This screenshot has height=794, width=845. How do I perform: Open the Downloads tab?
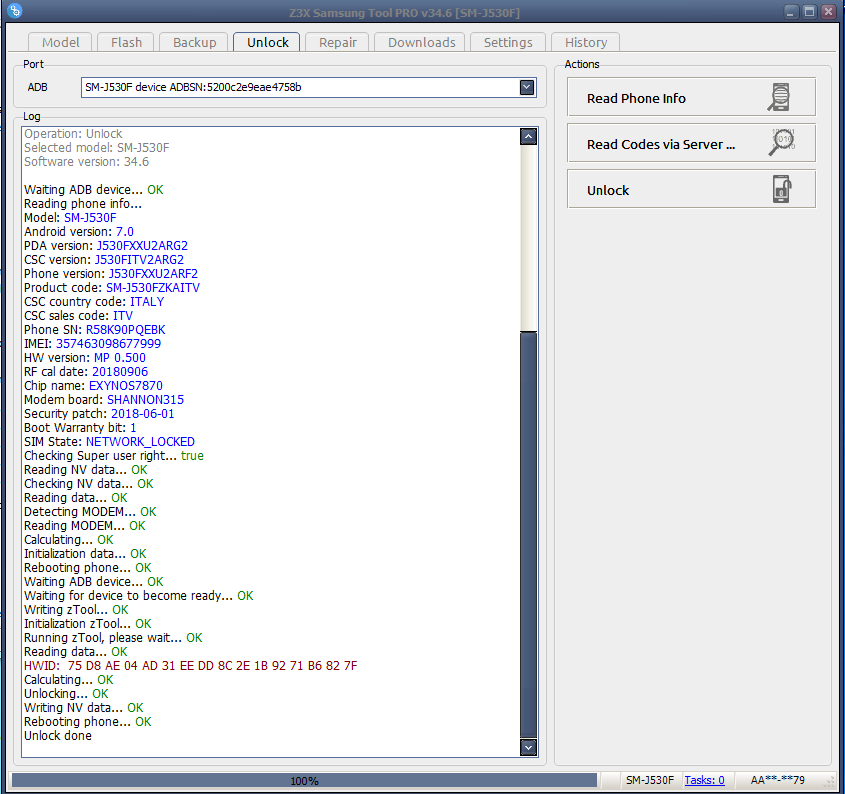point(421,42)
